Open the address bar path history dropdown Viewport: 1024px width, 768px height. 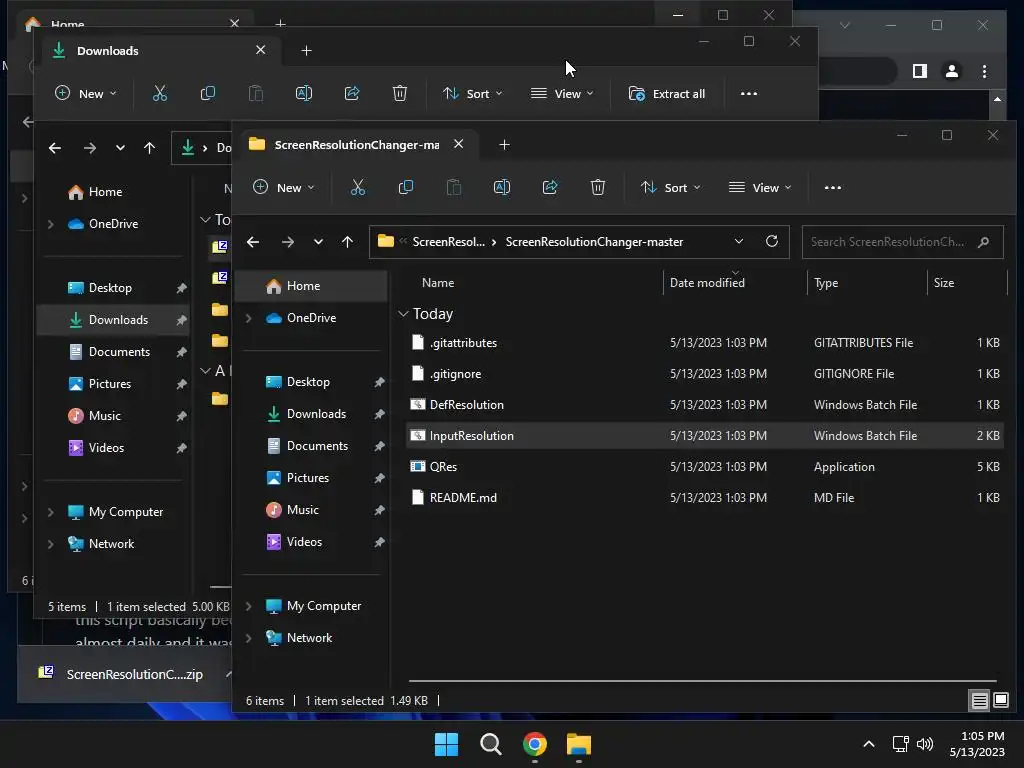tap(739, 241)
